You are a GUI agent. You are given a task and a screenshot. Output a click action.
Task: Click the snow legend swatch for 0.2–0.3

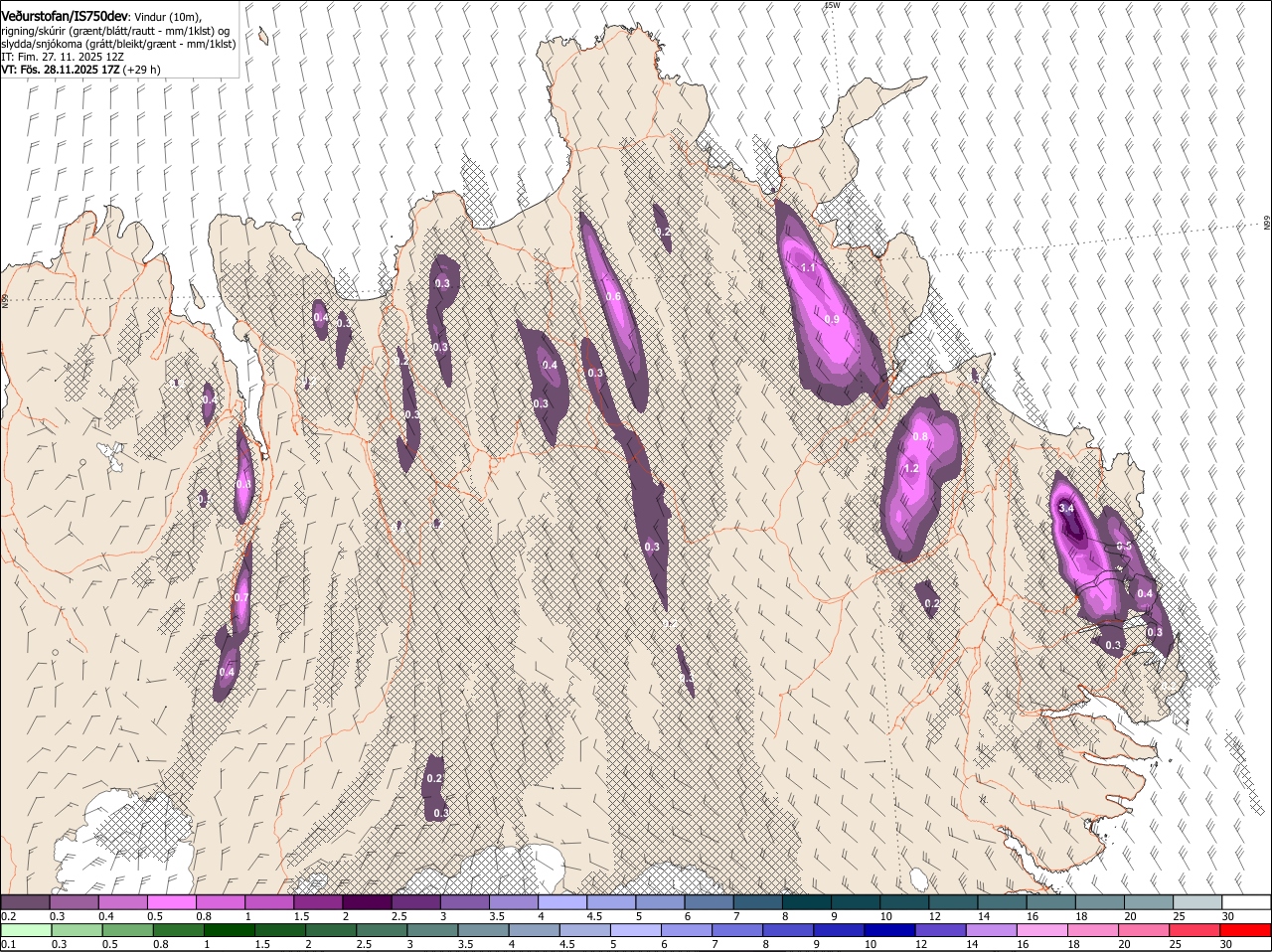tap(26, 902)
